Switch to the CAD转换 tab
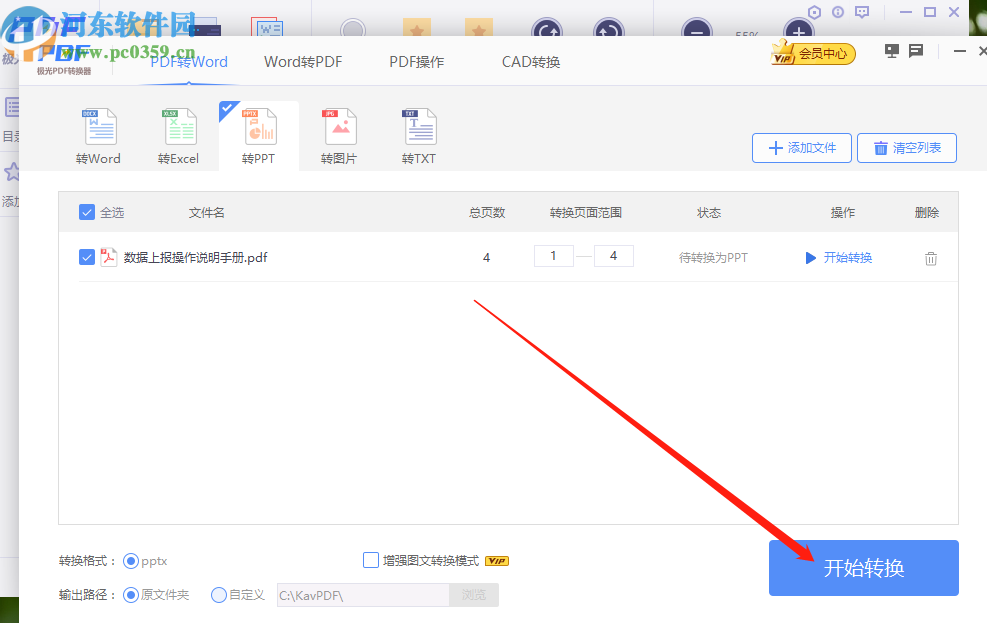The width and height of the screenshot is (987, 623). pyautogui.click(x=529, y=61)
